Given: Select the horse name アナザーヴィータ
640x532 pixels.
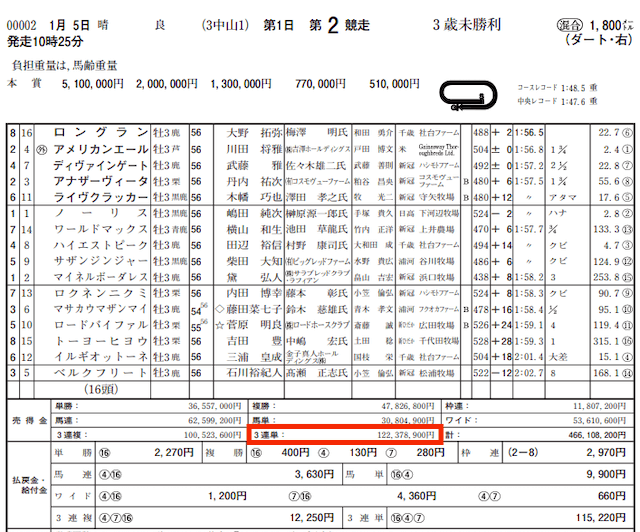Looking at the screenshot, I should click(x=100, y=181).
